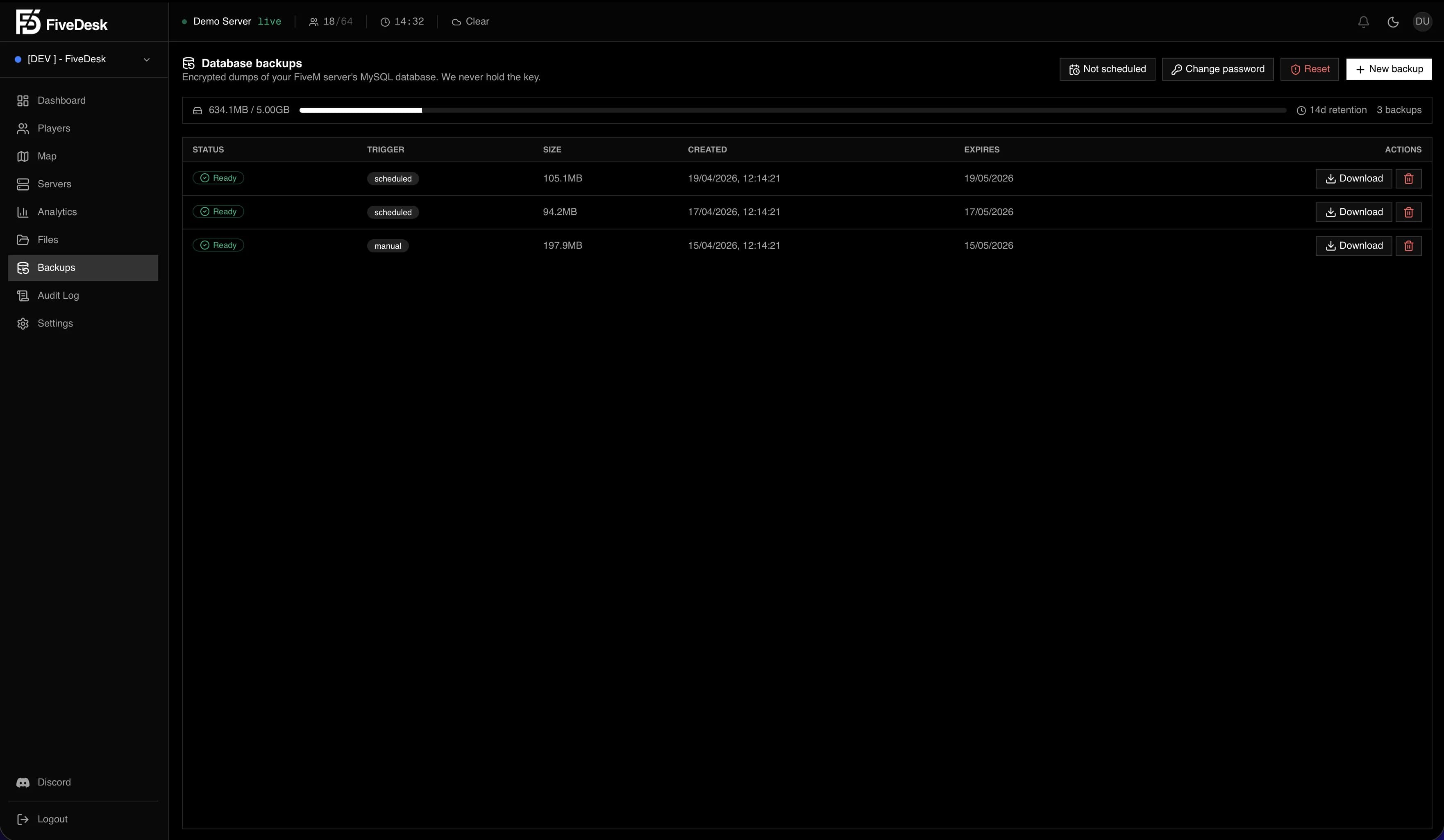Click created date 15/04/2026, 12:14:21
Screen dimensions: 1444x840
coord(734,245)
